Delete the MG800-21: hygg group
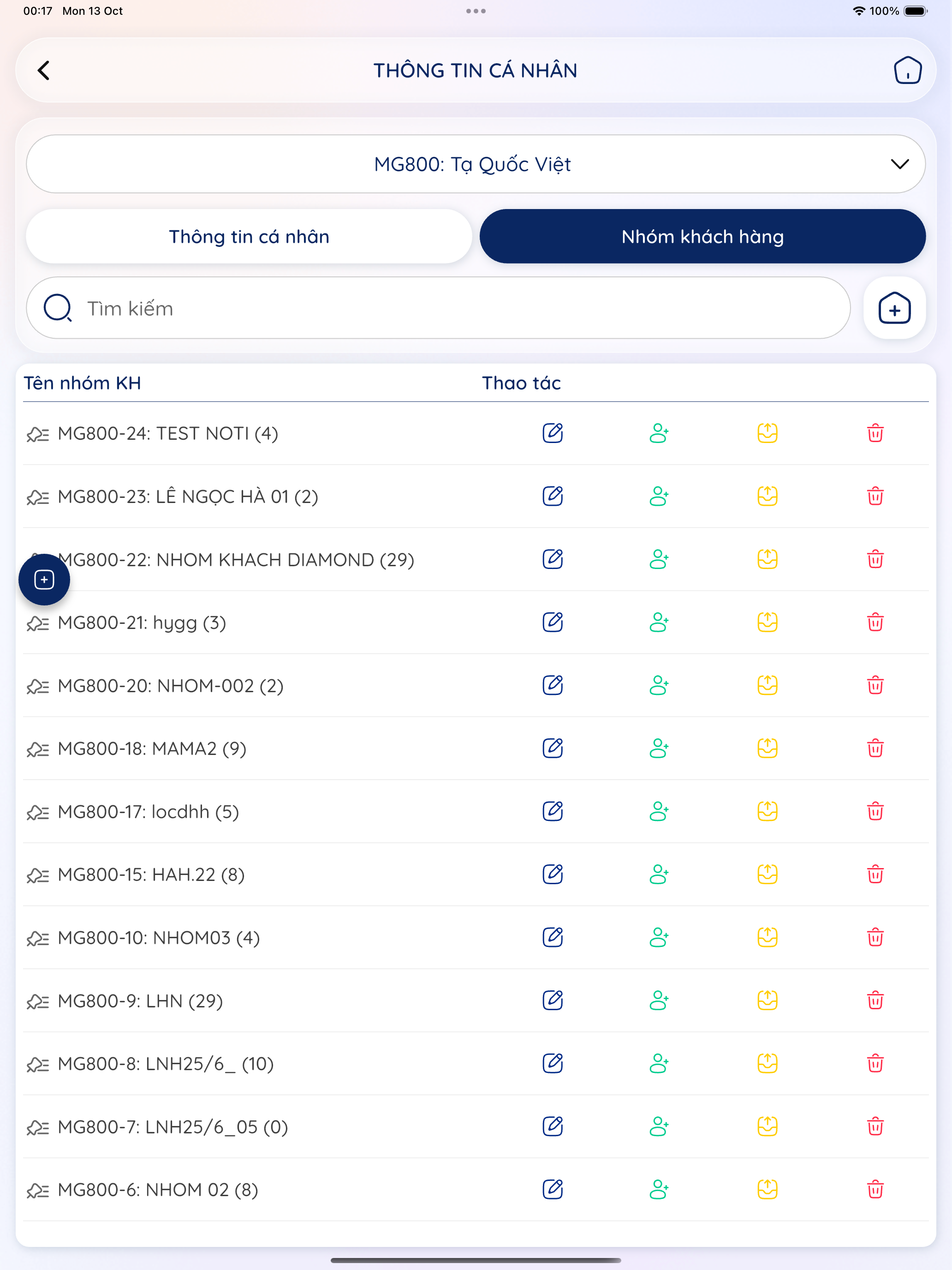 click(875, 623)
